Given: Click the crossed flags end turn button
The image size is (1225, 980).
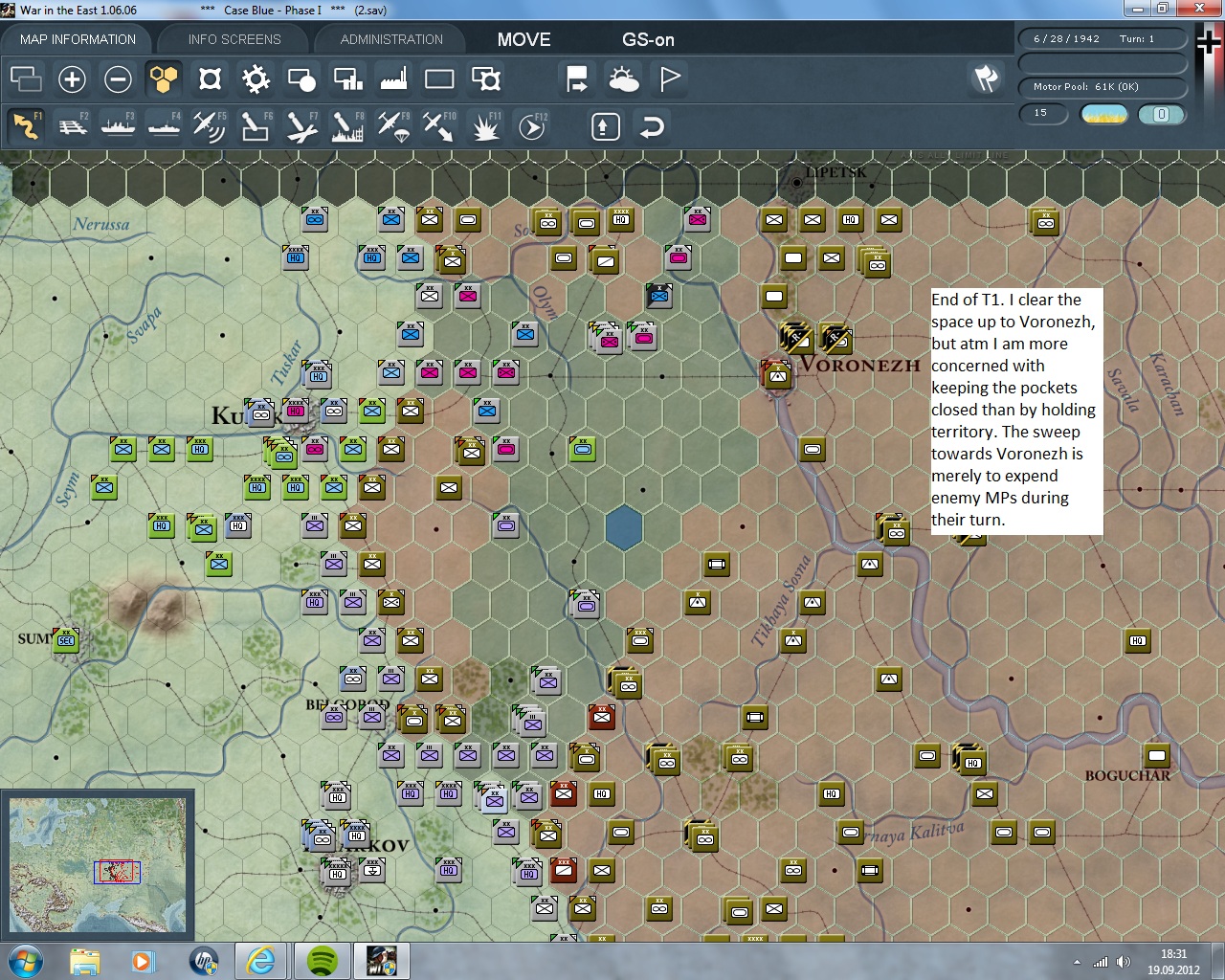Looking at the screenshot, I should 986,78.
